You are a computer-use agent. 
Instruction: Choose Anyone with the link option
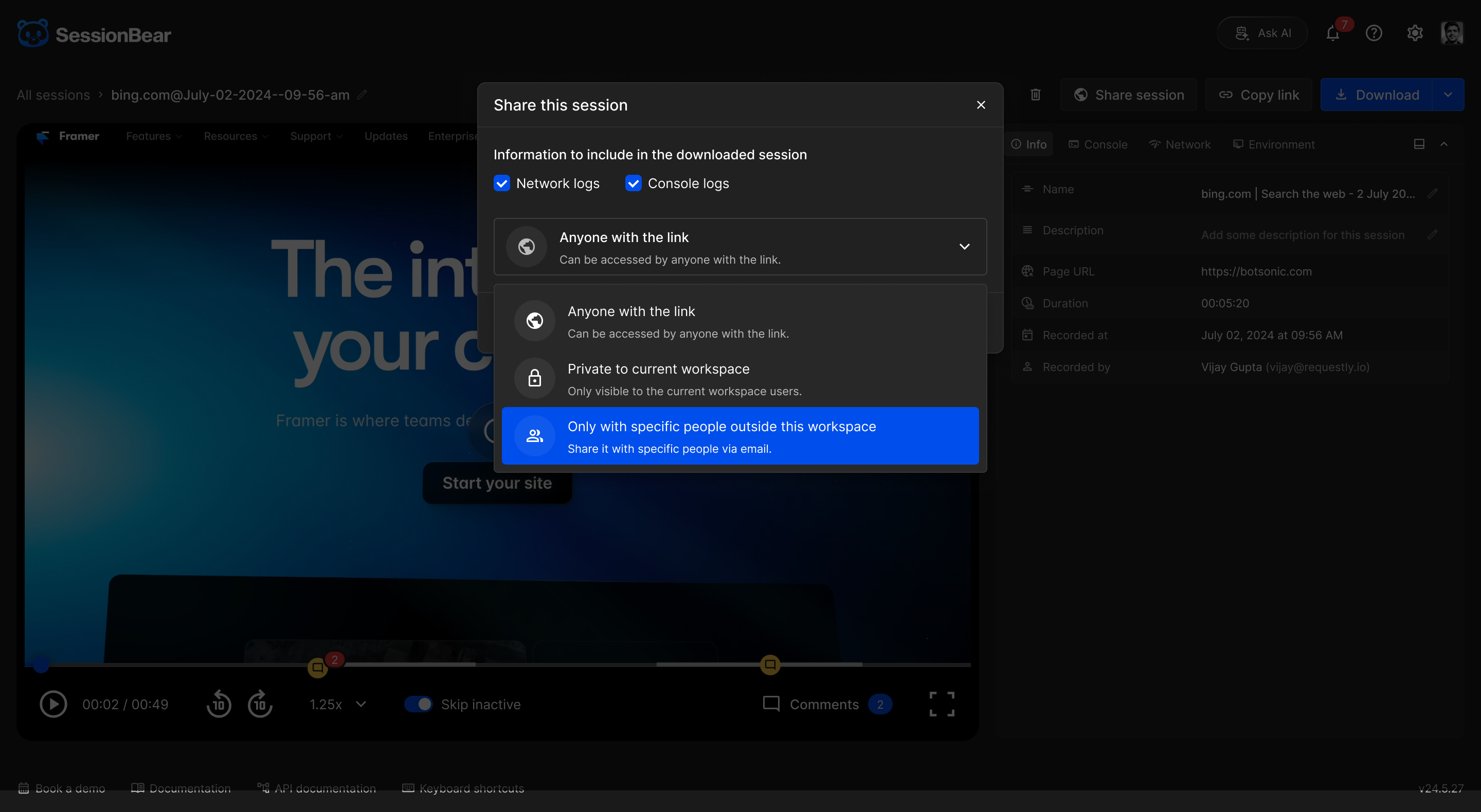740,321
